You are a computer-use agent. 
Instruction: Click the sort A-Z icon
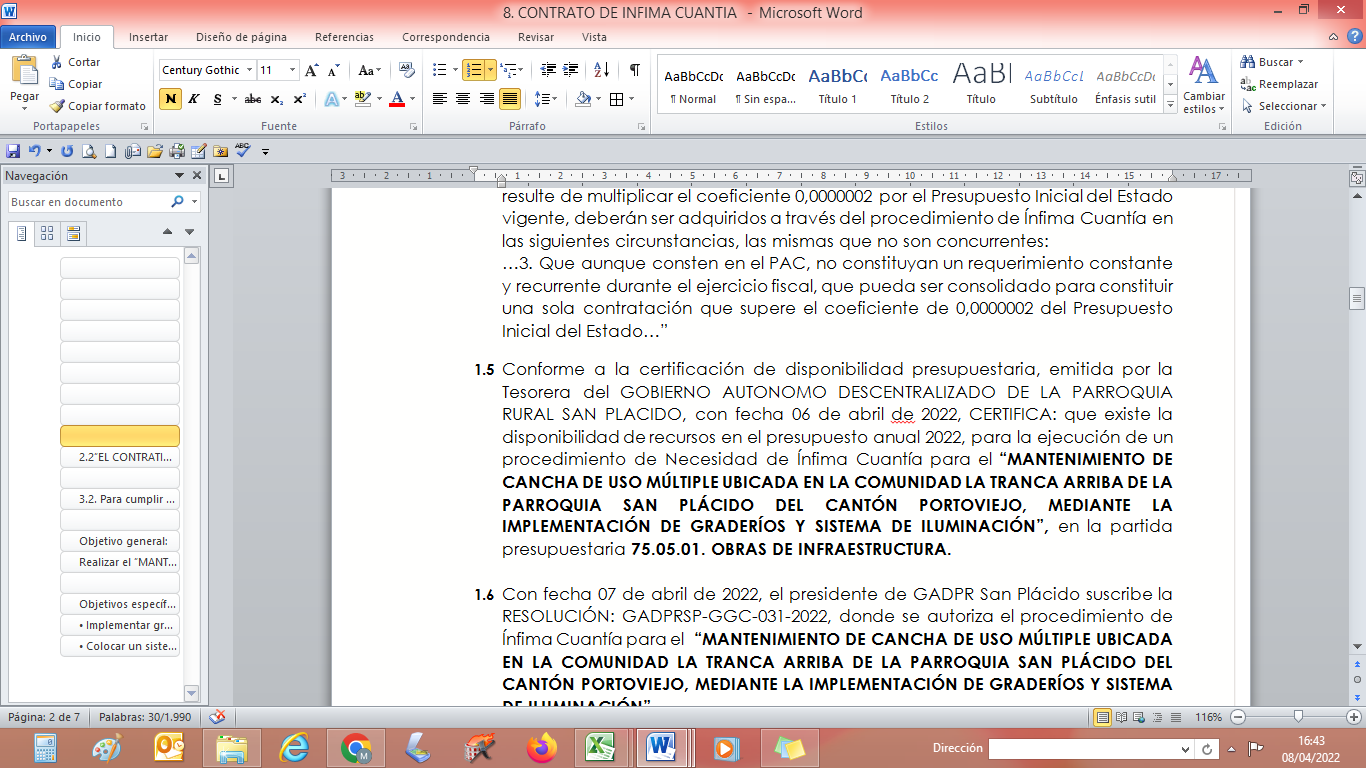pos(601,70)
